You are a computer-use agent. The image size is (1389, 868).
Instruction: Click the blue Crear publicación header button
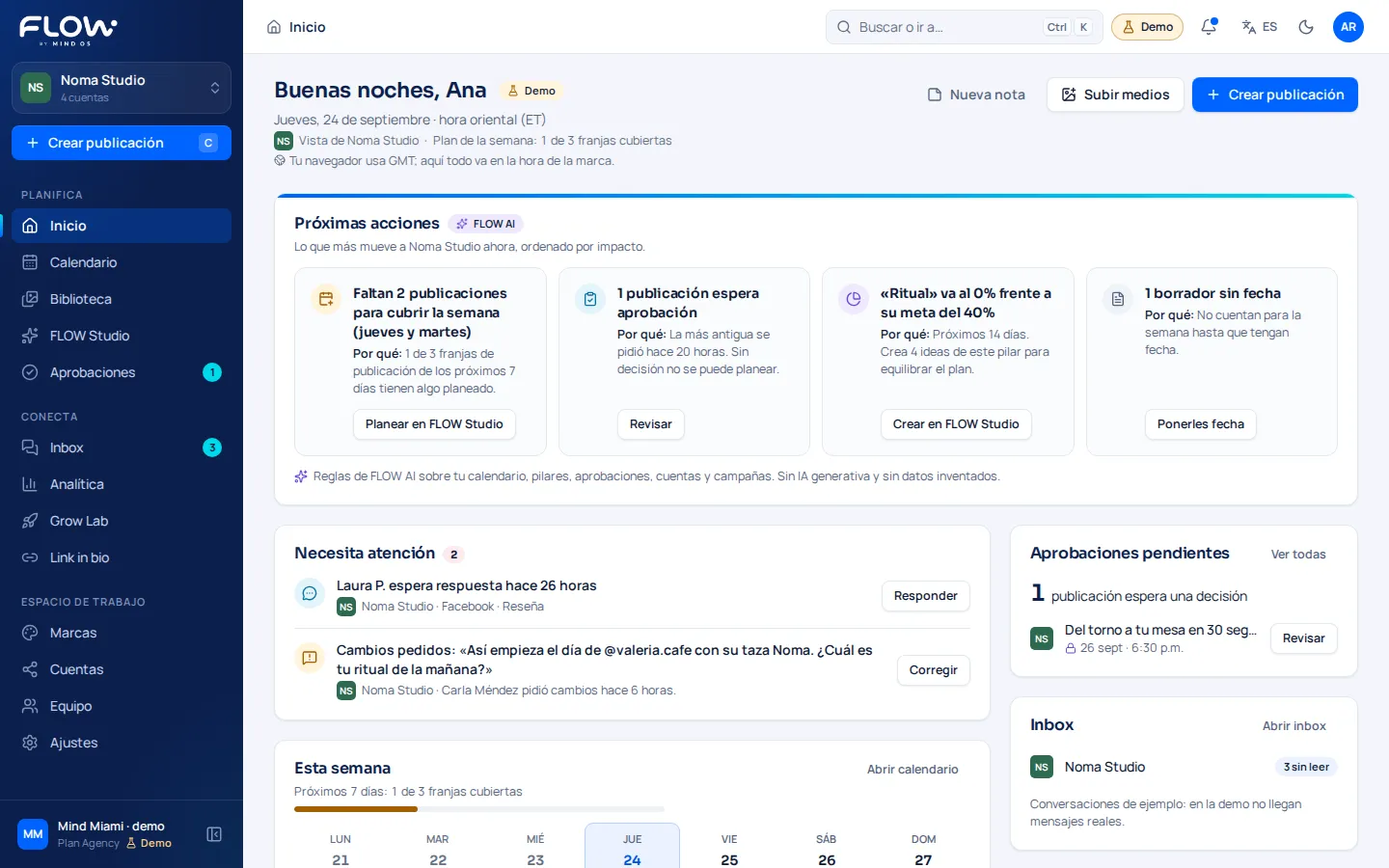[x=1275, y=95]
